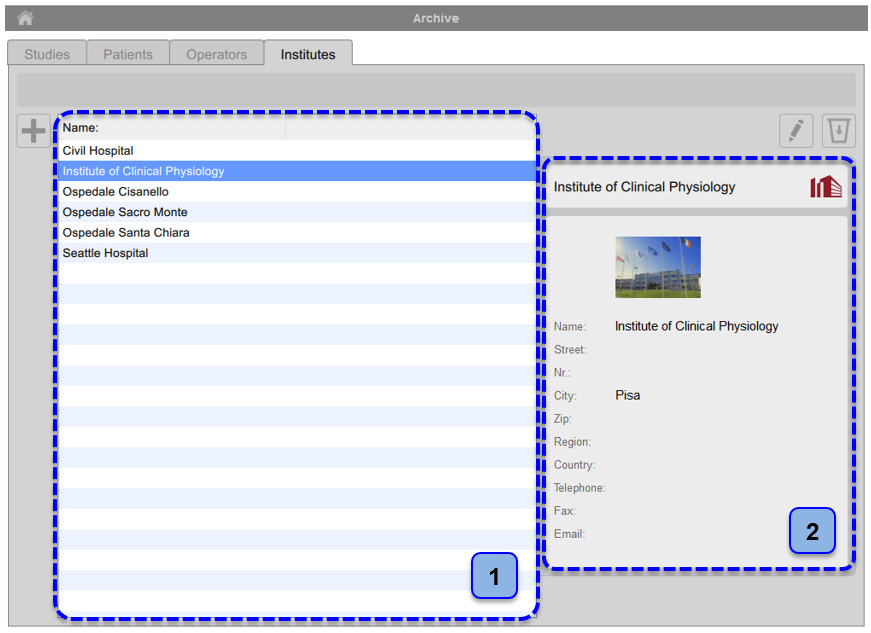Click the Name value in details panel
Screen dimensions: 871x633
coord(696,326)
